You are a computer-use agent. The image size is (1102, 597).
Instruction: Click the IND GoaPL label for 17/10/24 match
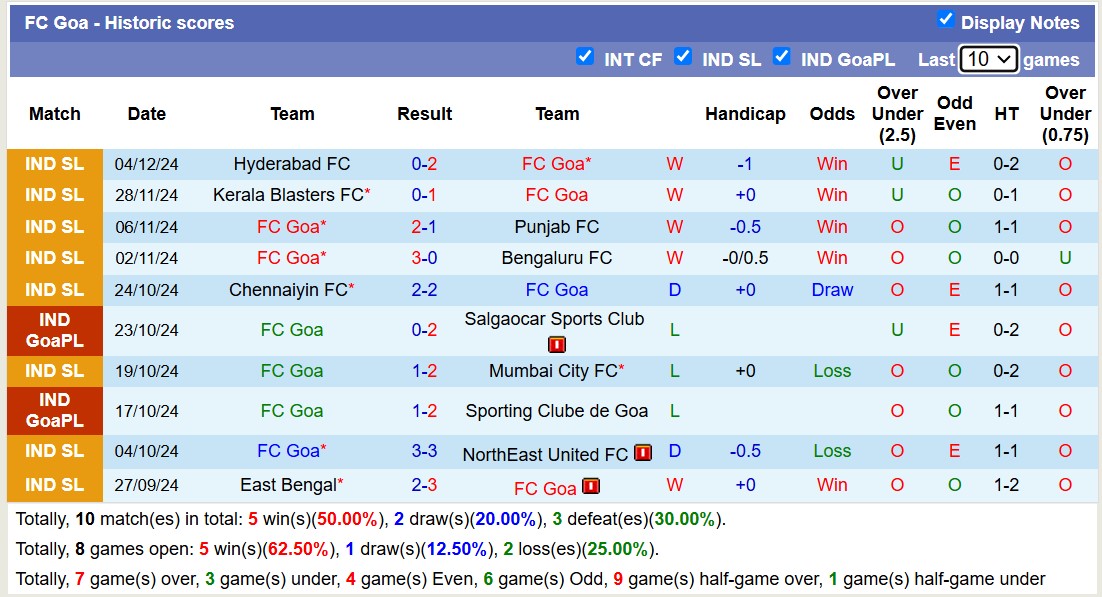point(55,411)
